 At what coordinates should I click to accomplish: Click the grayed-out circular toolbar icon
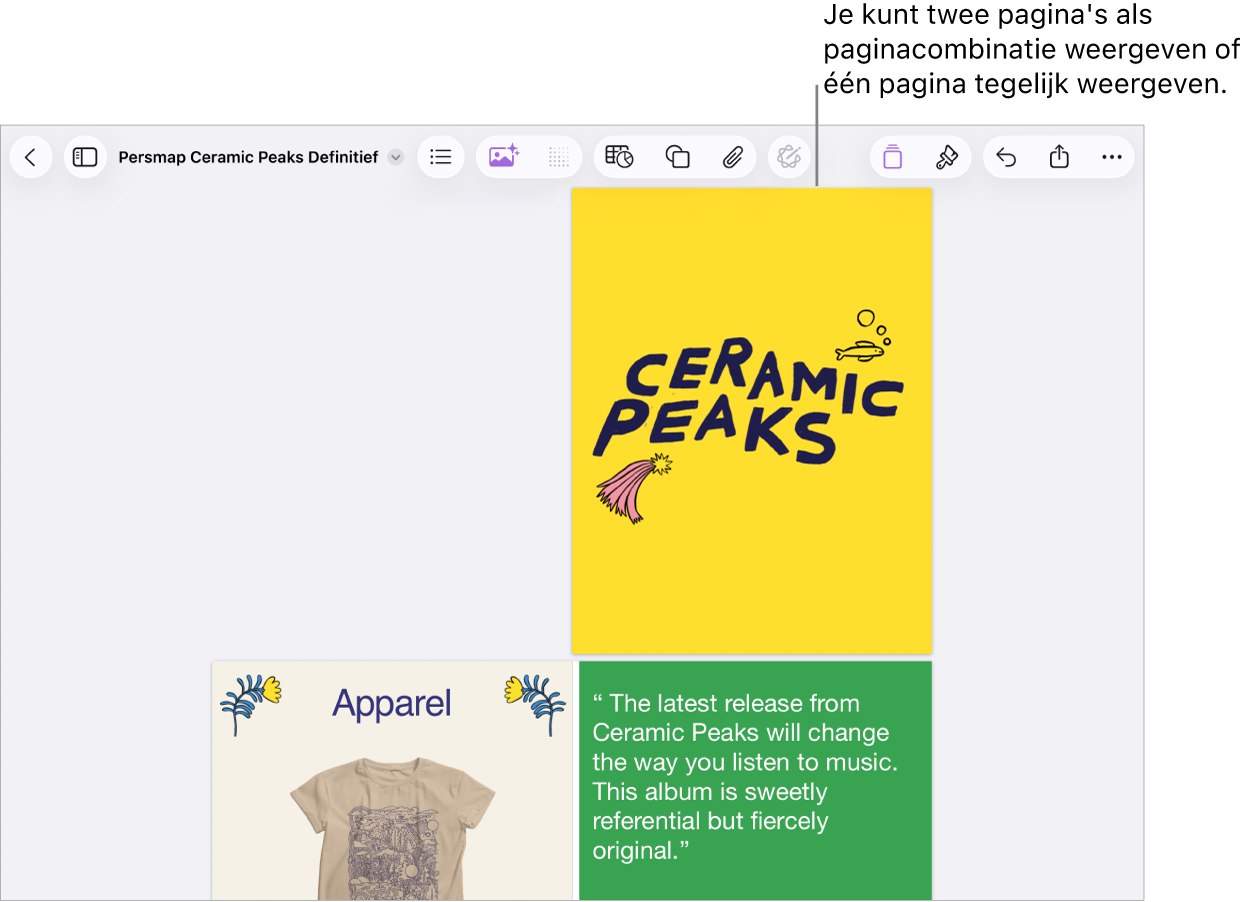click(789, 157)
